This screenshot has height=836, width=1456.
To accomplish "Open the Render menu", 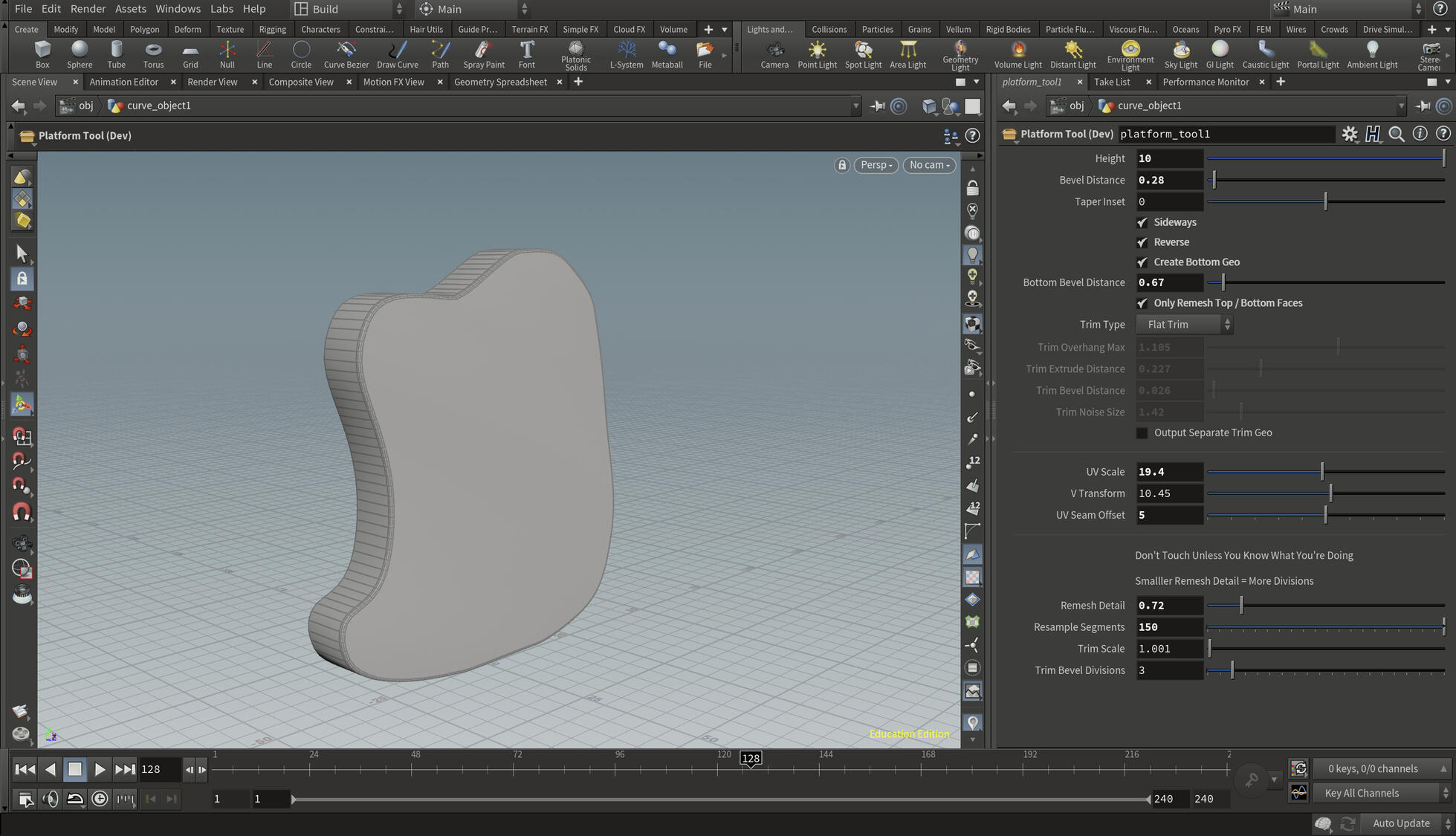I will pyautogui.click(x=88, y=9).
